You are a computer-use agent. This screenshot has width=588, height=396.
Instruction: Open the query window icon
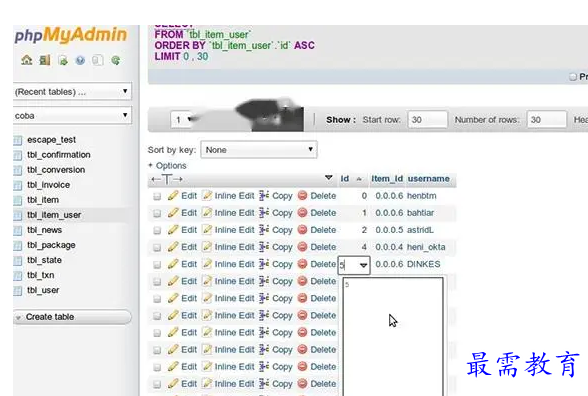coord(63,60)
